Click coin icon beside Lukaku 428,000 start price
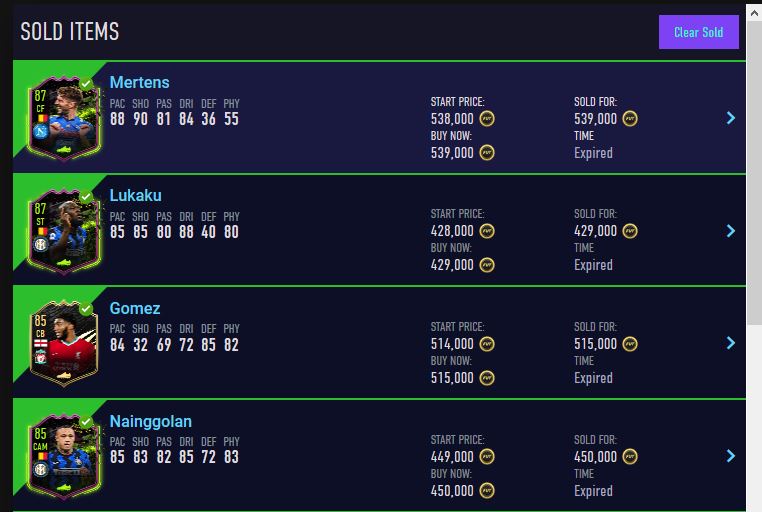Screen dimensions: 762x512 [x=487, y=231]
